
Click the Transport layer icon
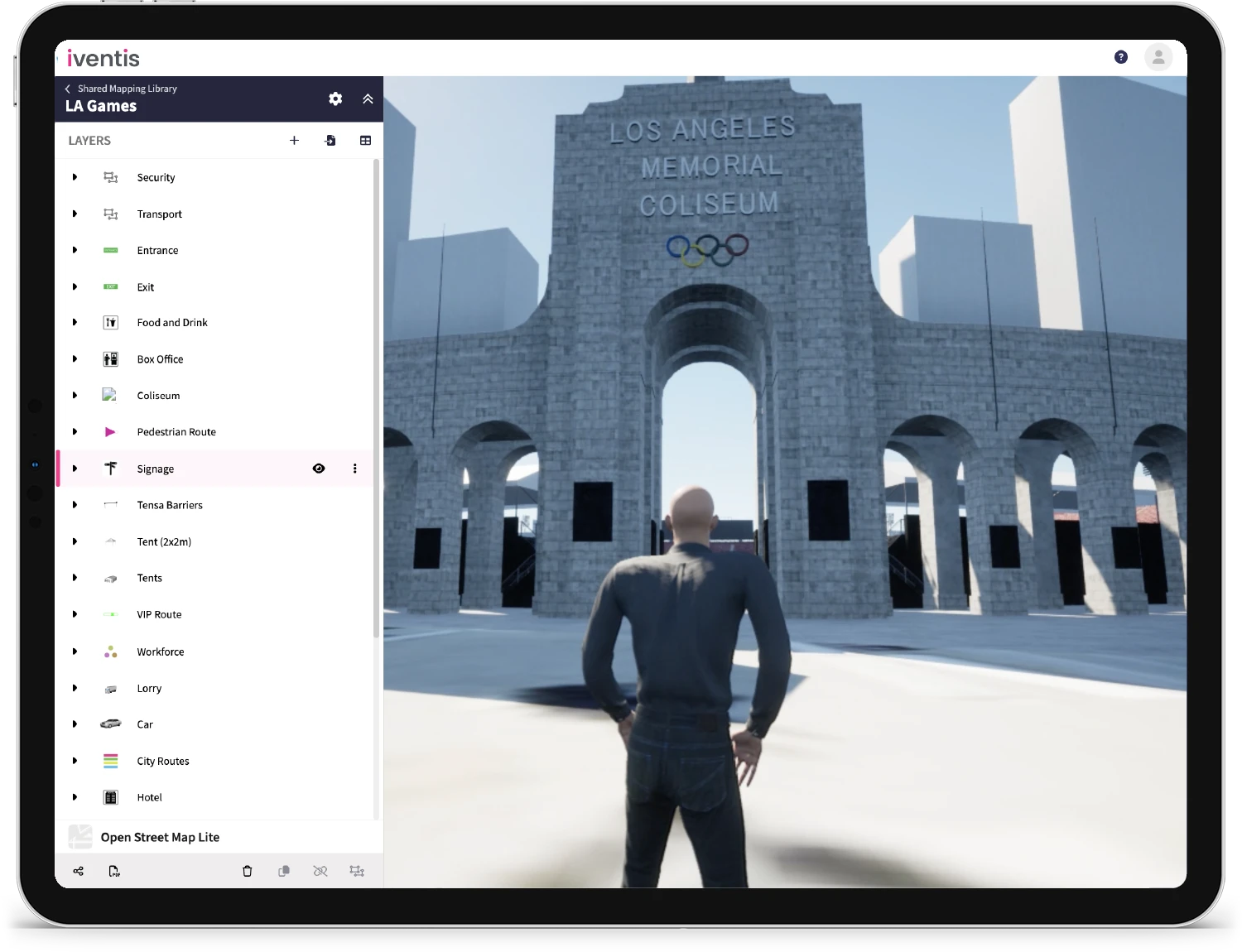(110, 214)
